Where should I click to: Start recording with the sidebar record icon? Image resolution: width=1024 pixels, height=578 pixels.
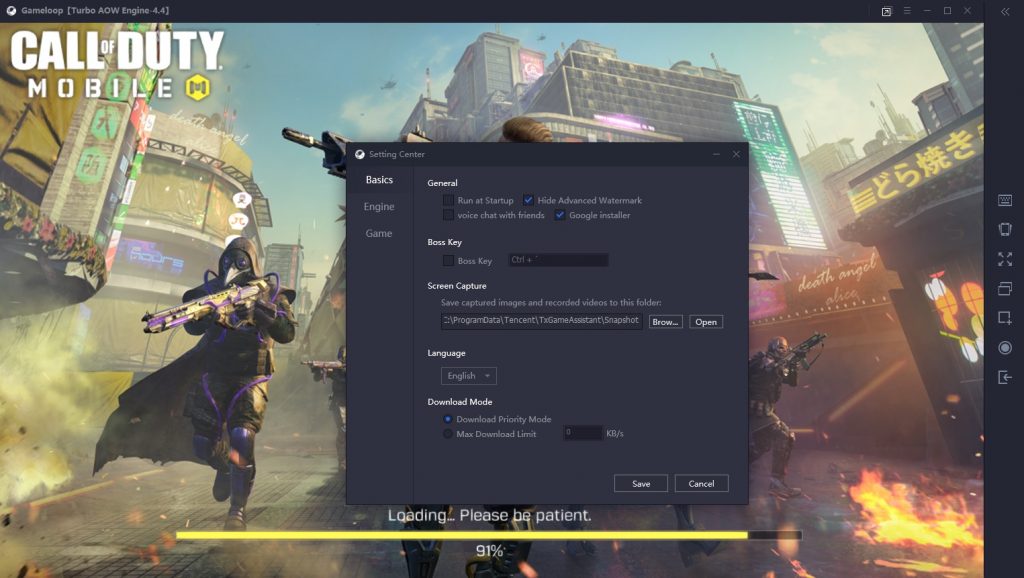coord(1005,347)
